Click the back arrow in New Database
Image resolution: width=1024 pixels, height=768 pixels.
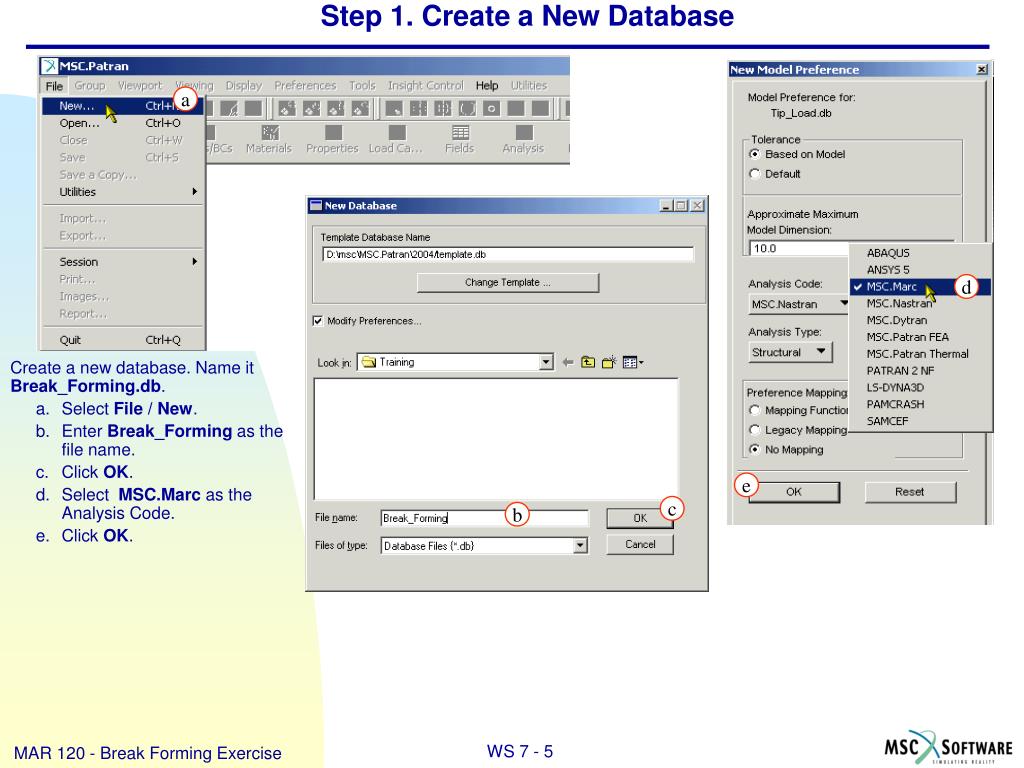[x=568, y=362]
